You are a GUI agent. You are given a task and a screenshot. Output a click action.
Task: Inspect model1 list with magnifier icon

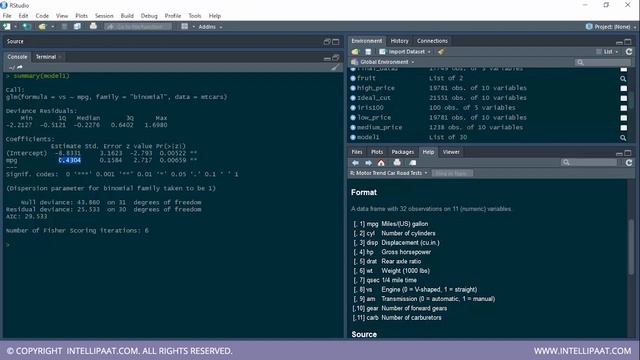pos(623,138)
